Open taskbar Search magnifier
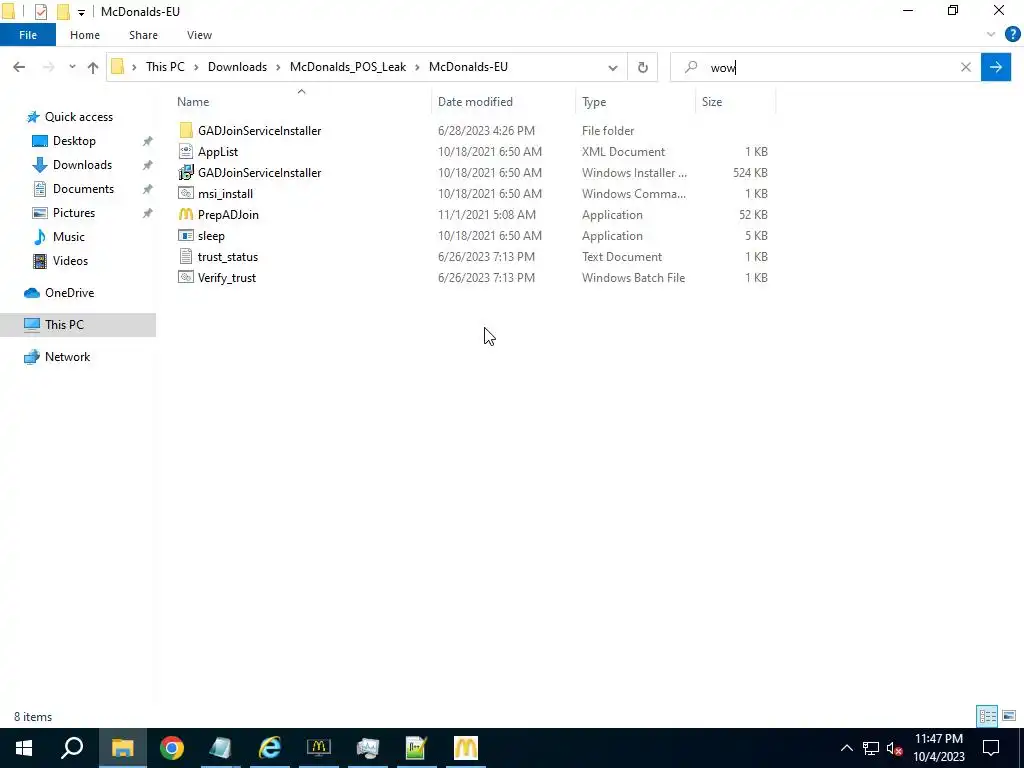This screenshot has width=1024, height=768. tap(72, 748)
